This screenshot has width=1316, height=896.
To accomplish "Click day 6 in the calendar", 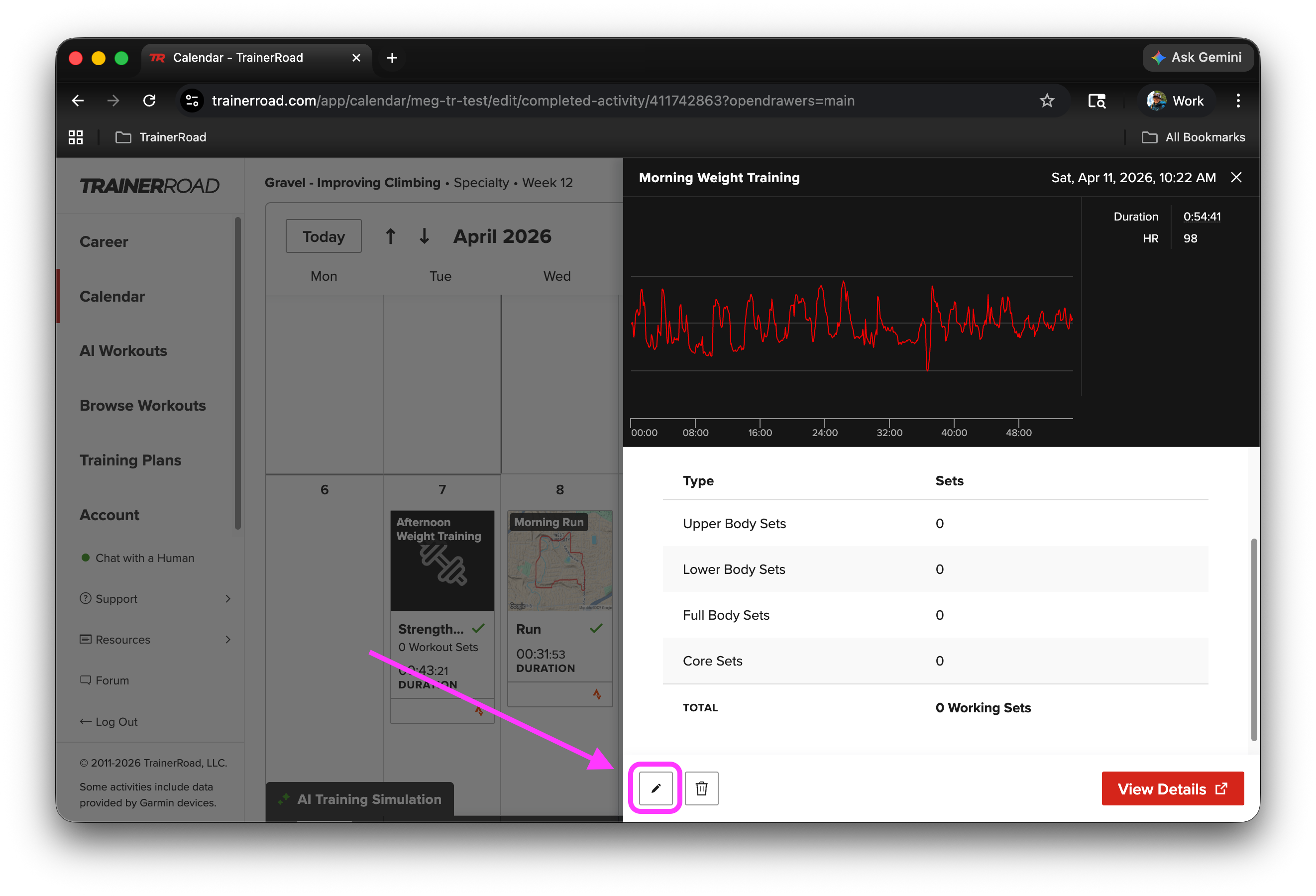I will 325,490.
